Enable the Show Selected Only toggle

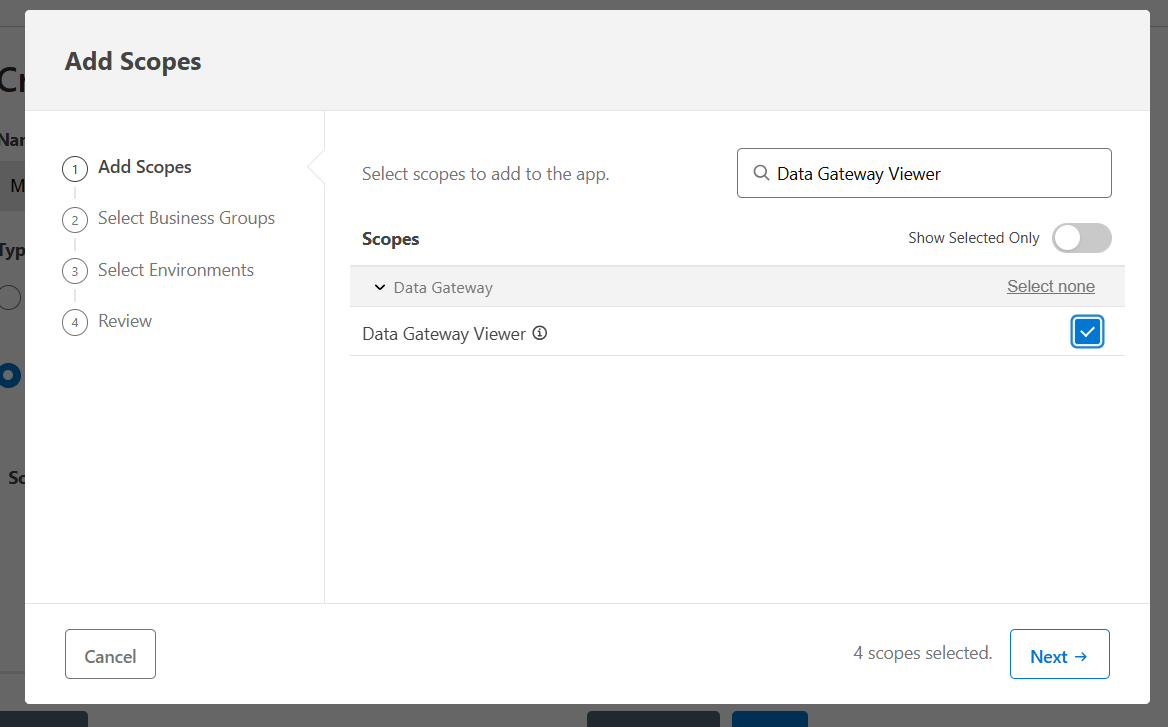[x=1081, y=238]
